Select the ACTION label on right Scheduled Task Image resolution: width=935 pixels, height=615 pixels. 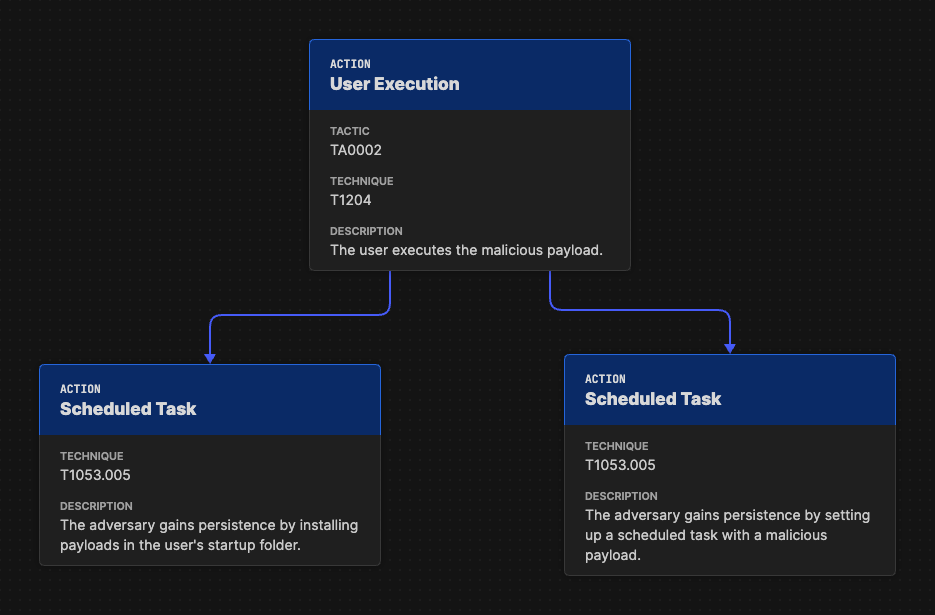pyautogui.click(x=606, y=379)
